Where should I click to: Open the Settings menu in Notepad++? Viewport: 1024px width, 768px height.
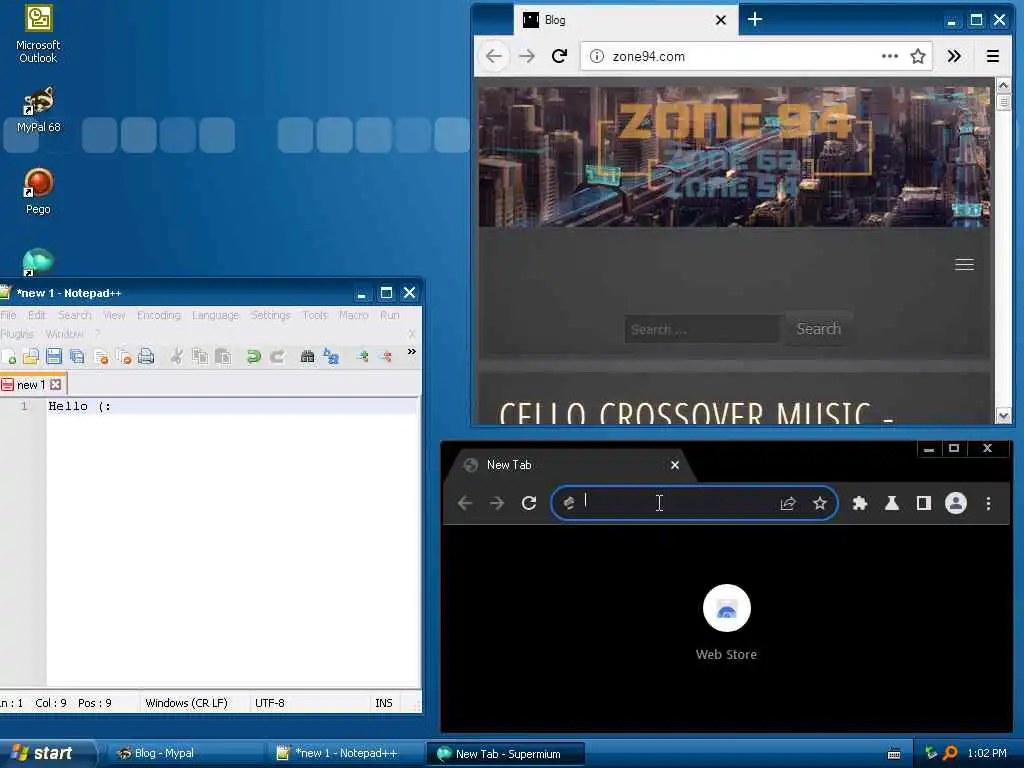coord(270,315)
